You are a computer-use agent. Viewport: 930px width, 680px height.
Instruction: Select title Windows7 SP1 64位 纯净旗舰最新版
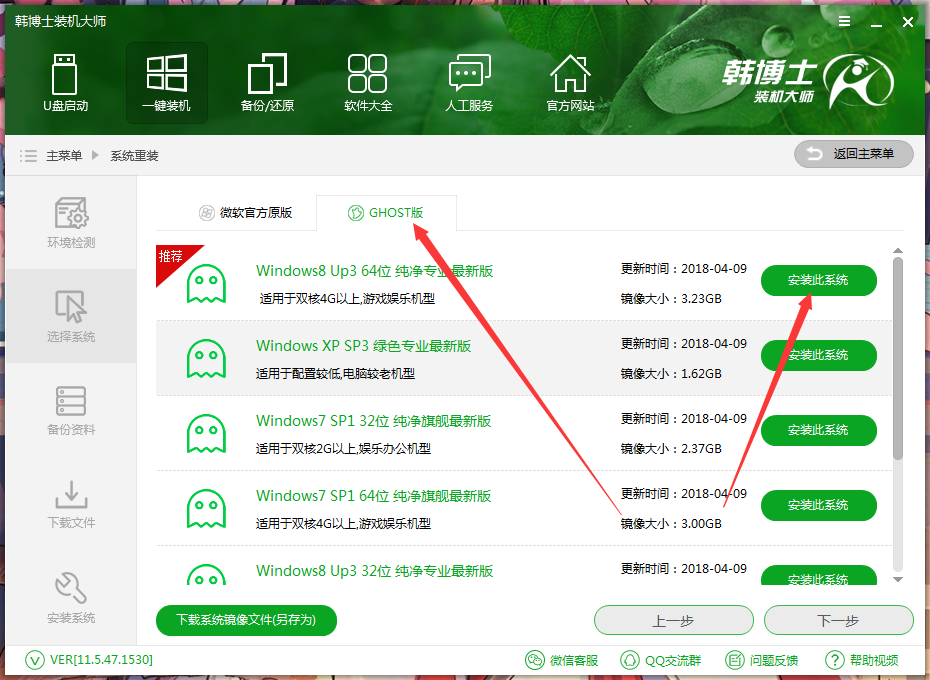[x=373, y=496]
